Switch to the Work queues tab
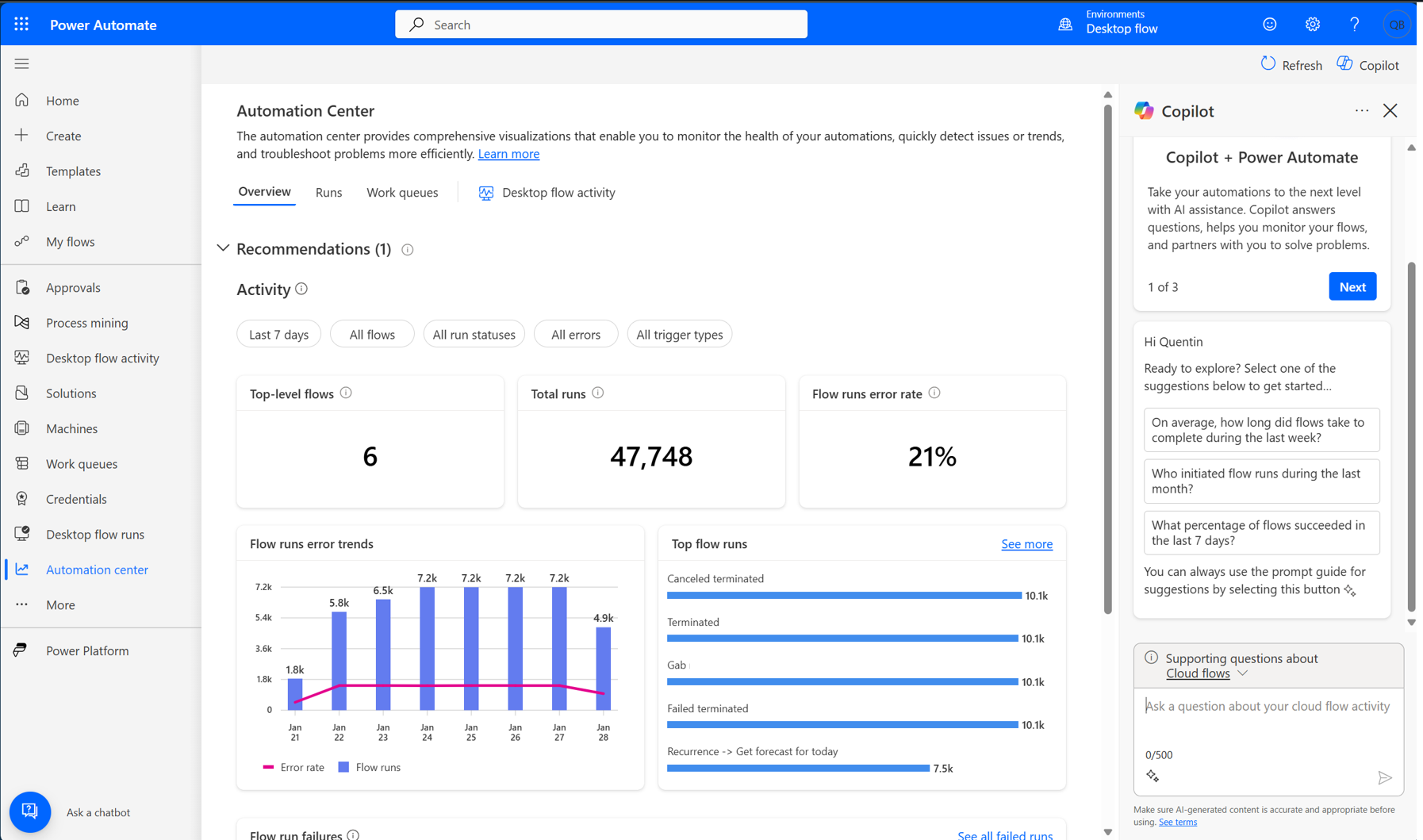The width and height of the screenshot is (1423, 840). point(401,193)
